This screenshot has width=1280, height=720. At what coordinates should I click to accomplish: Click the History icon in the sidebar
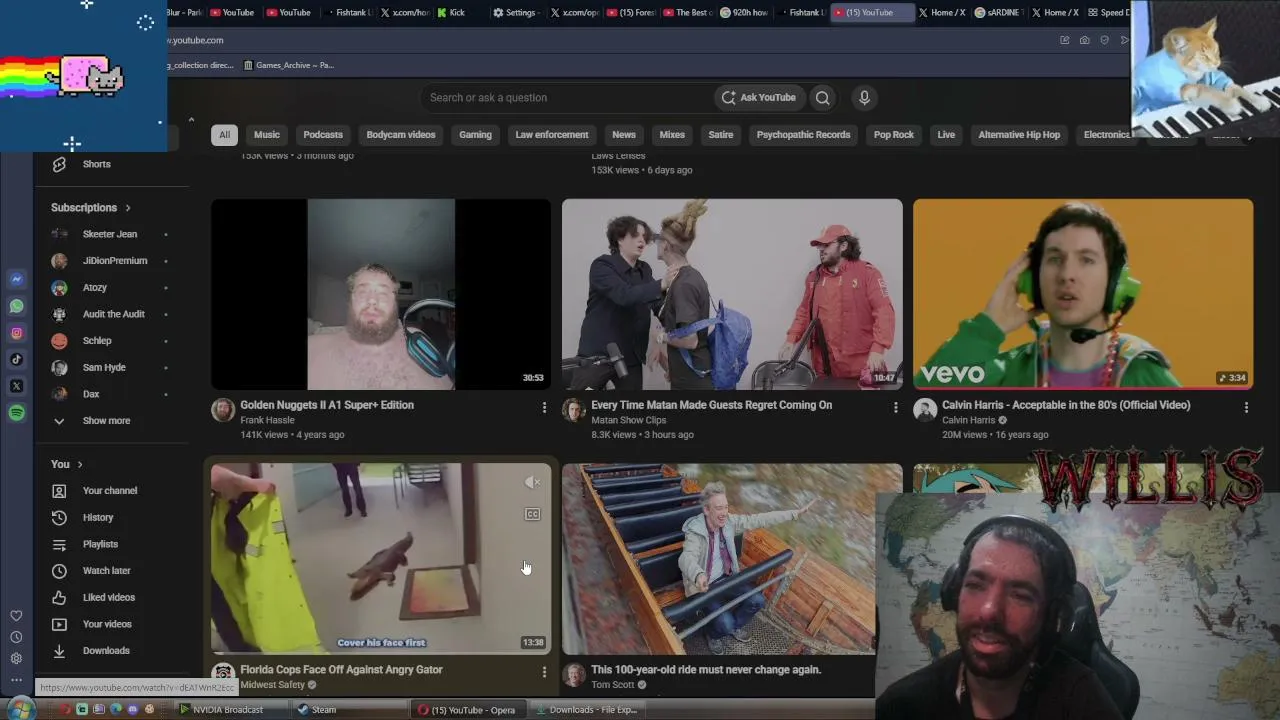pyautogui.click(x=59, y=517)
